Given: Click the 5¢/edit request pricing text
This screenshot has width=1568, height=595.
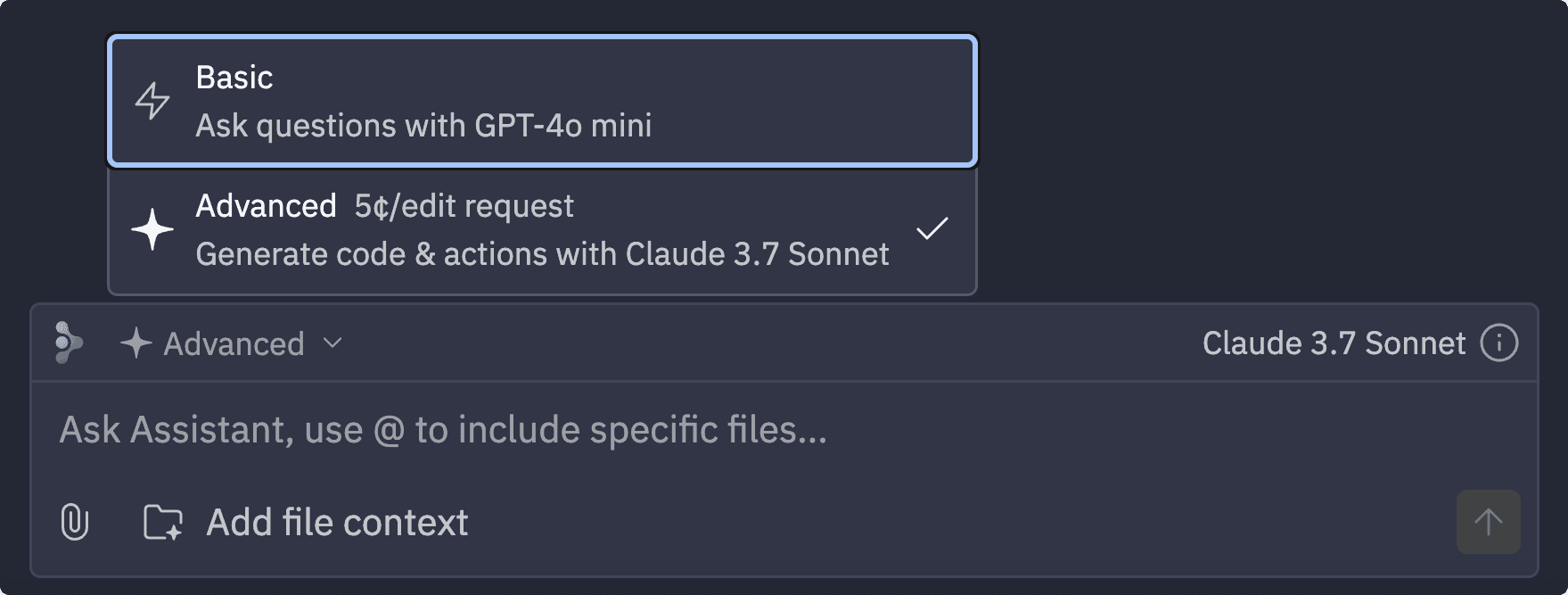Looking at the screenshot, I should [464, 206].
